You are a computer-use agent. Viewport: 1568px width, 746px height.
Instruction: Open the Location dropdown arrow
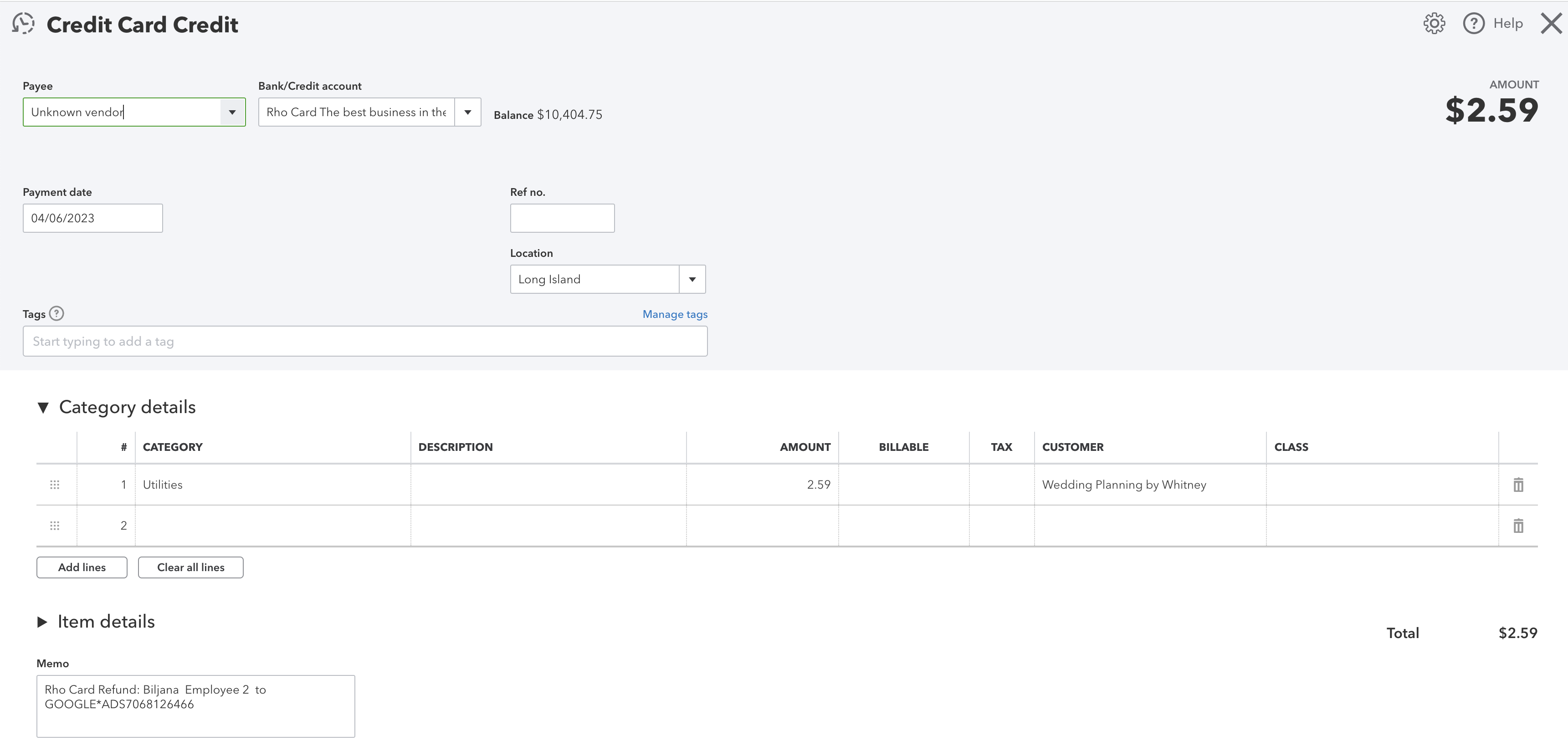[692, 279]
